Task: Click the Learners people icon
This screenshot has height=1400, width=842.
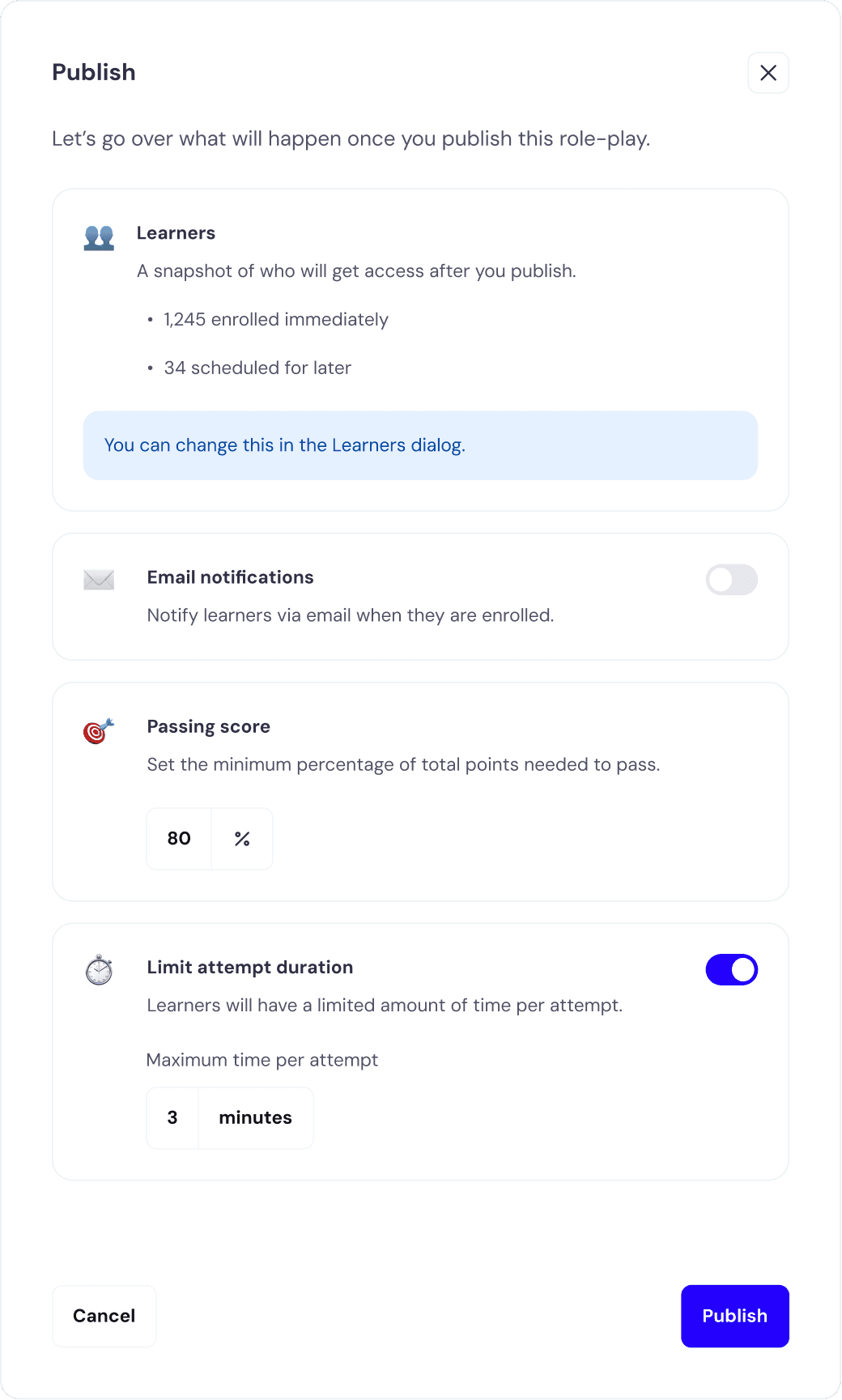Action: click(99, 237)
